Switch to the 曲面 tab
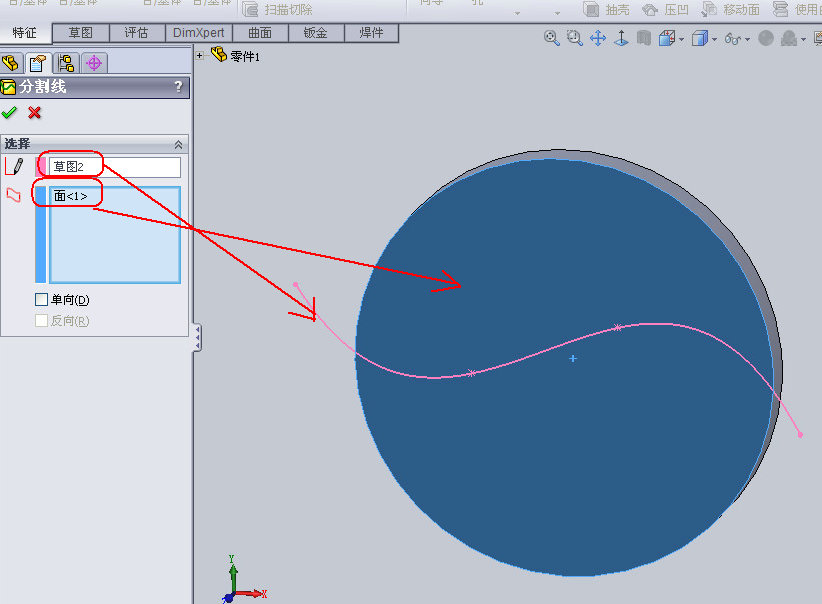 pyautogui.click(x=260, y=33)
